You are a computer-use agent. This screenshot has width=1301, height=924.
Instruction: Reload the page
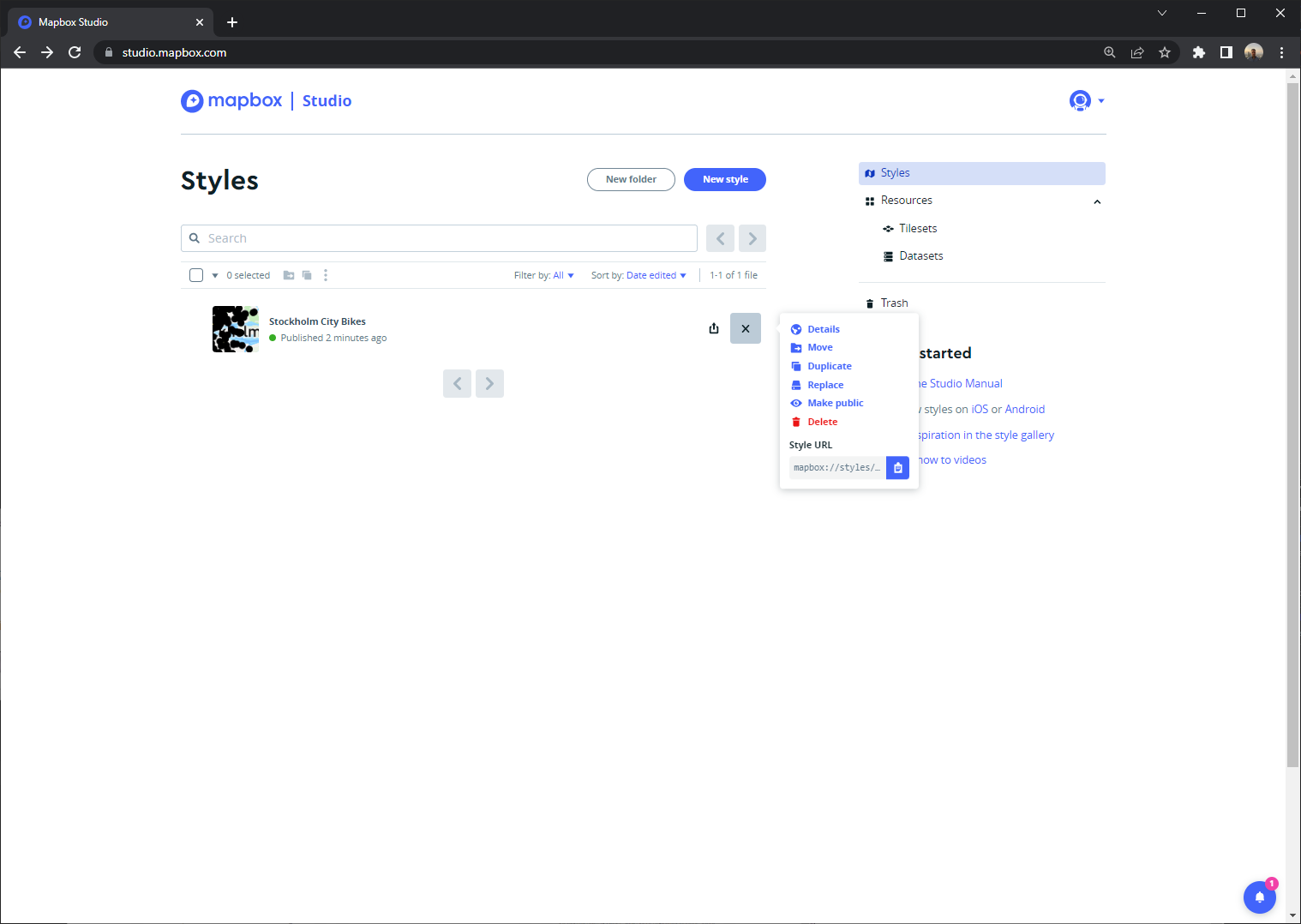[75, 52]
